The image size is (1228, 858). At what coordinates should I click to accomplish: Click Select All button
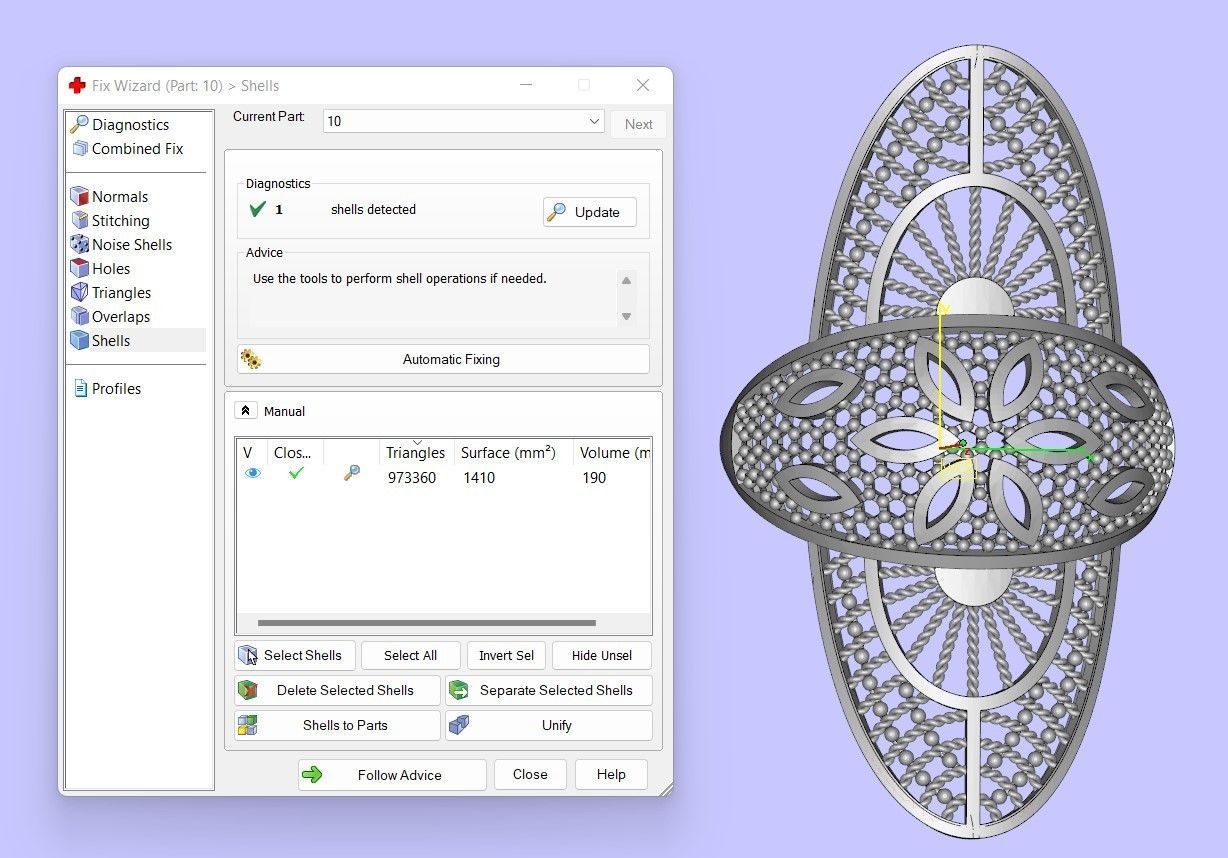pyautogui.click(x=410, y=656)
